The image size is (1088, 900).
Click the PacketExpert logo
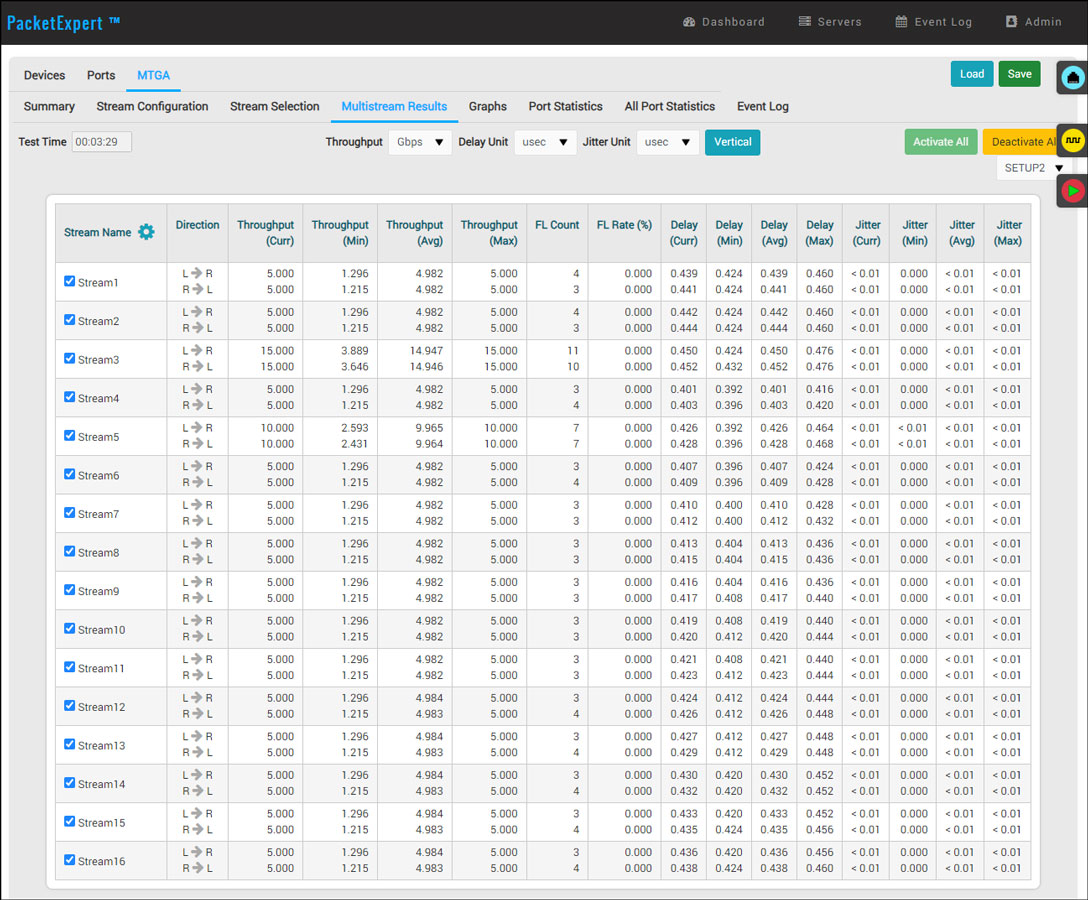[x=63, y=23]
